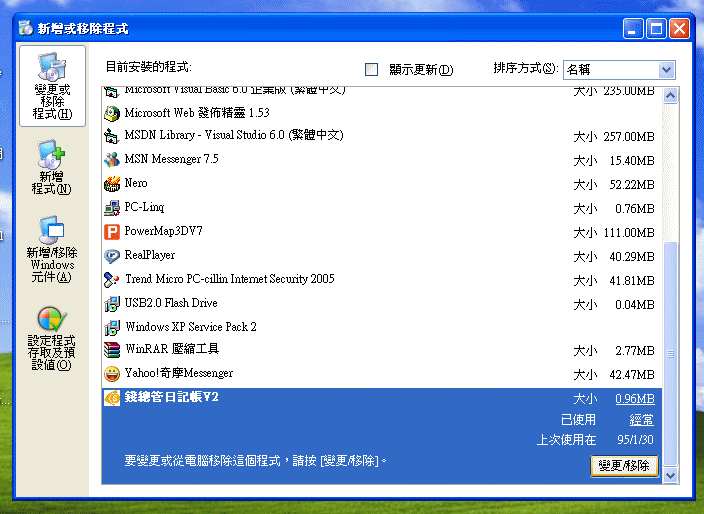Screen dimensions: 704x514
Task: Click the list scrollbar up arrow
Action: point(670,96)
